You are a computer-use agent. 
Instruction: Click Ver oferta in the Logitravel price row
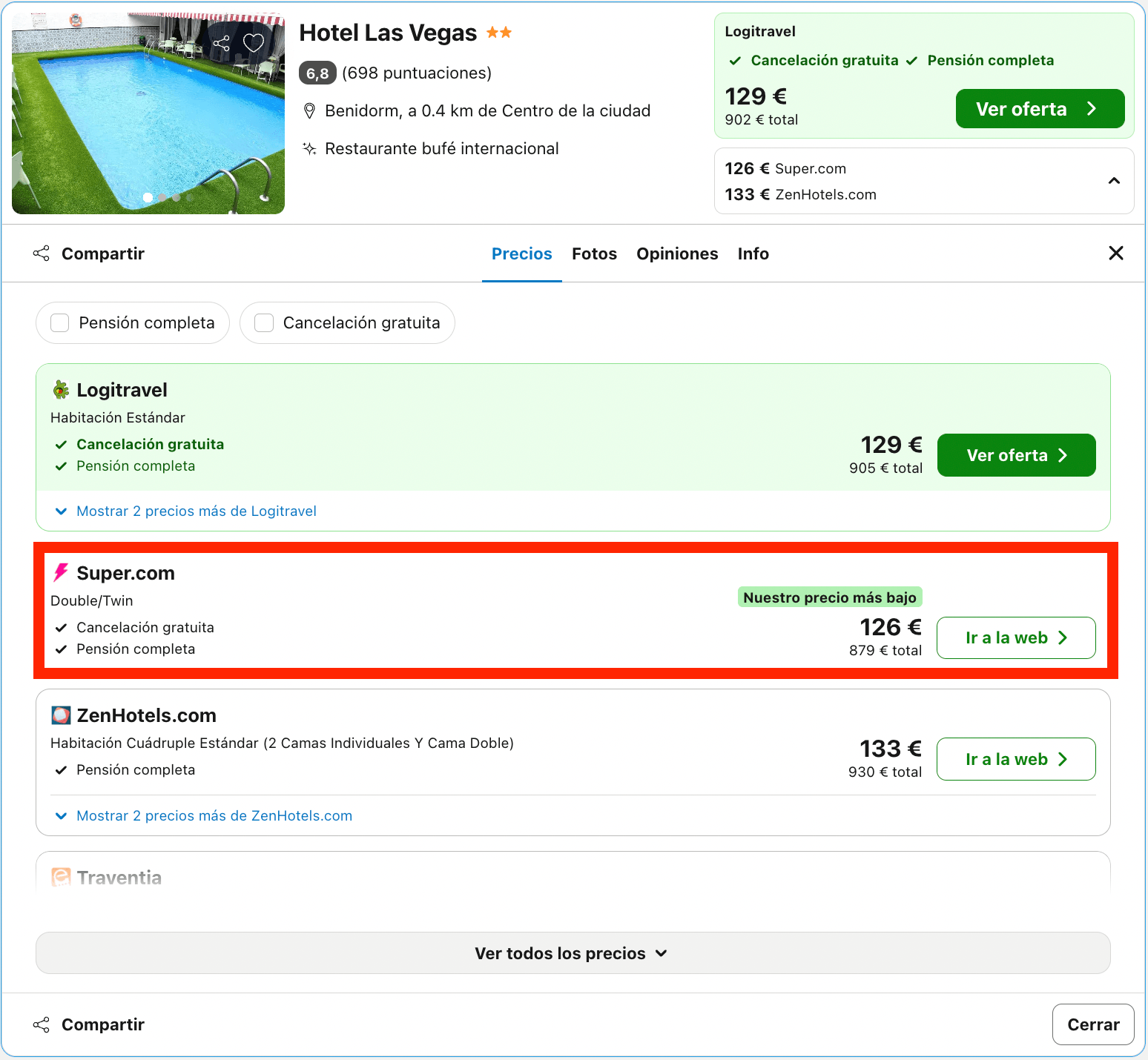(x=1016, y=455)
